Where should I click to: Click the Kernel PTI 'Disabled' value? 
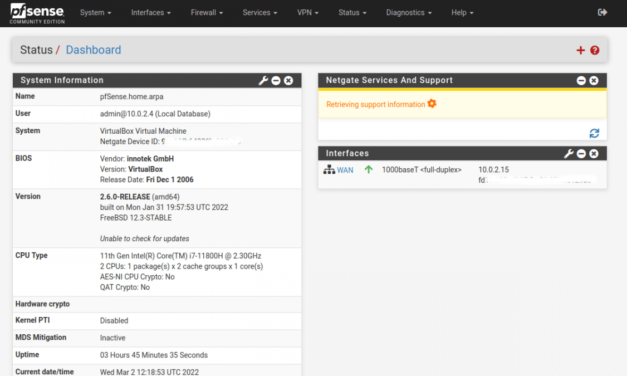point(114,320)
